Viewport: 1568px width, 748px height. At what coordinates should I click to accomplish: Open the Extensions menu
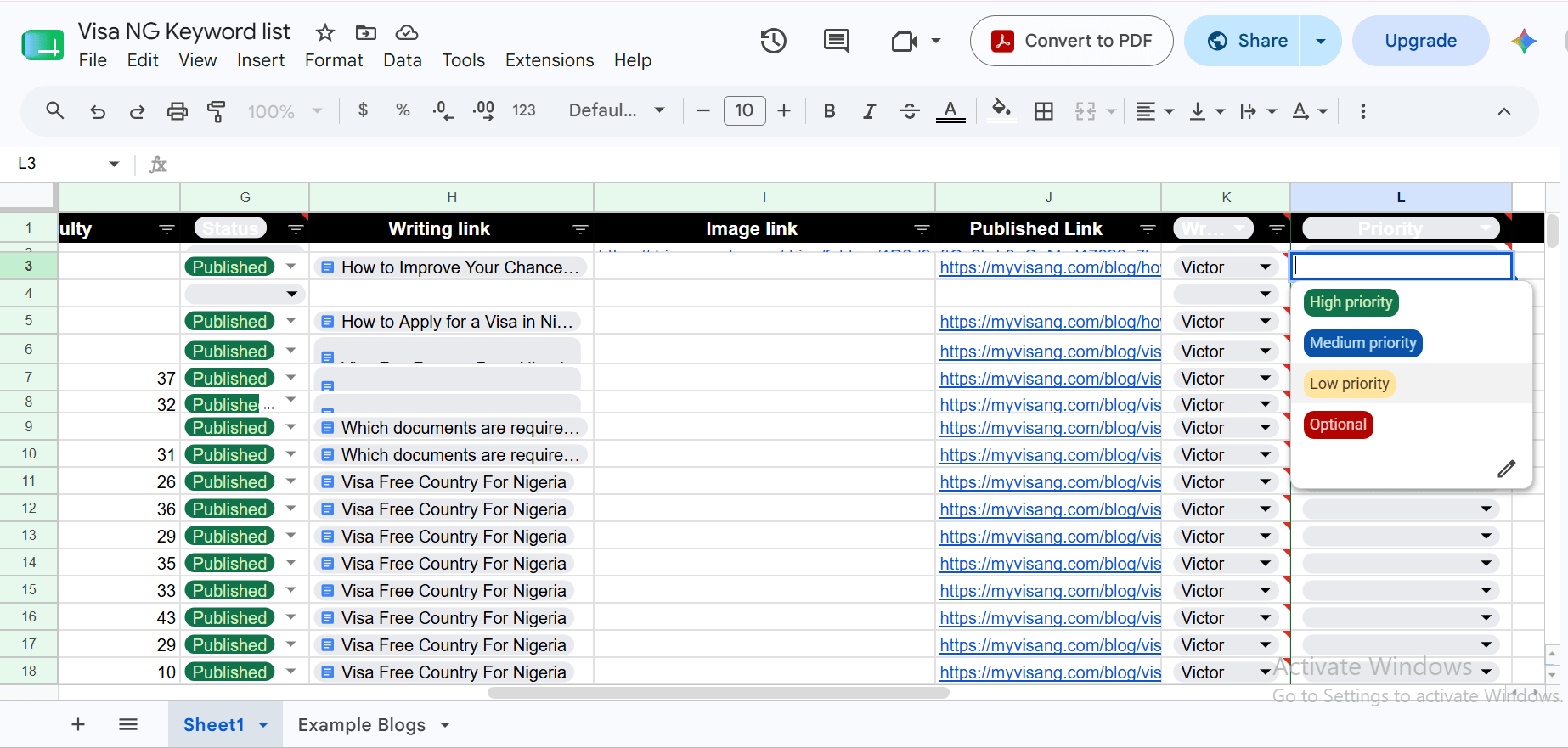tap(550, 60)
